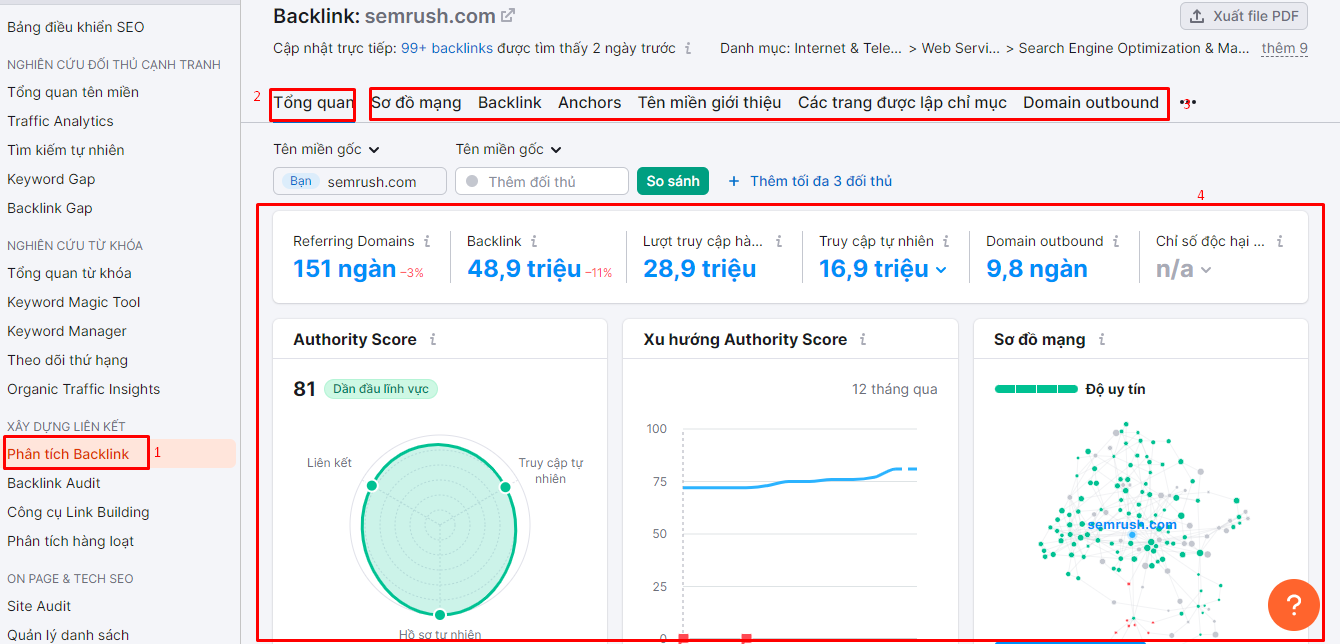Open Các trang được lập chỉ mục tab
The height and width of the screenshot is (644, 1340).
[902, 102]
